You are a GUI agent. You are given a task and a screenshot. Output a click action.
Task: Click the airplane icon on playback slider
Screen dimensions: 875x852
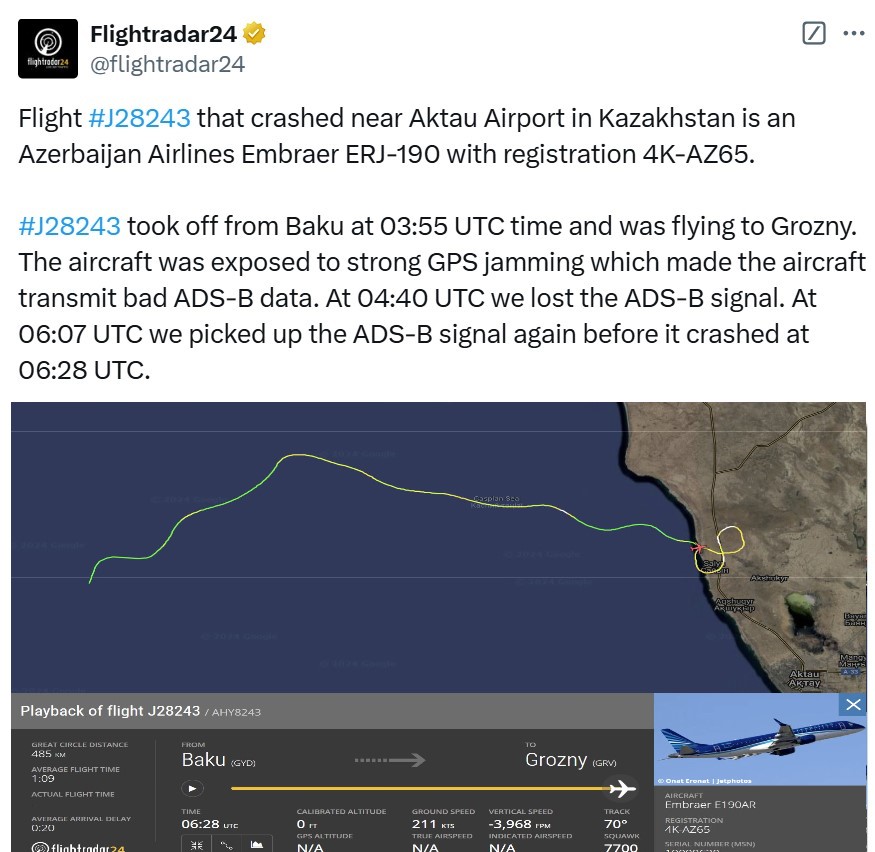tap(622, 788)
